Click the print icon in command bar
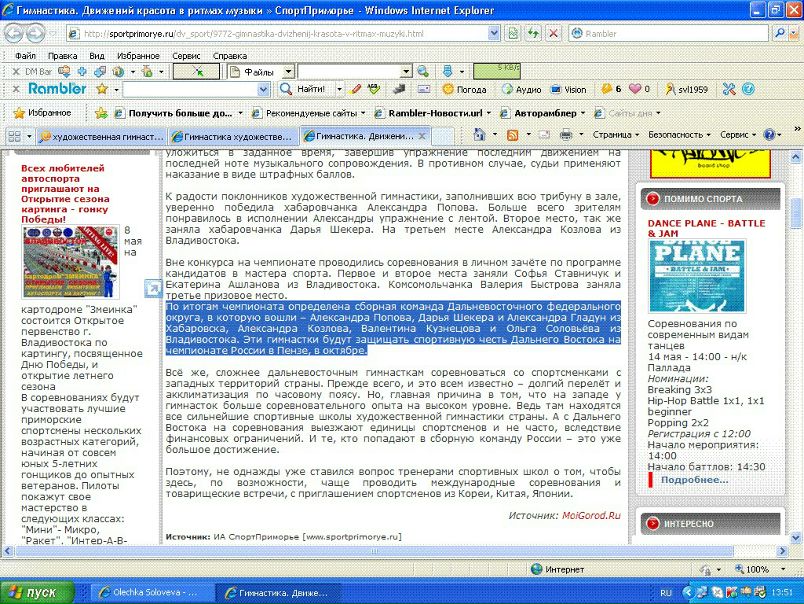The width and height of the screenshot is (804, 604). pyautogui.click(x=565, y=134)
